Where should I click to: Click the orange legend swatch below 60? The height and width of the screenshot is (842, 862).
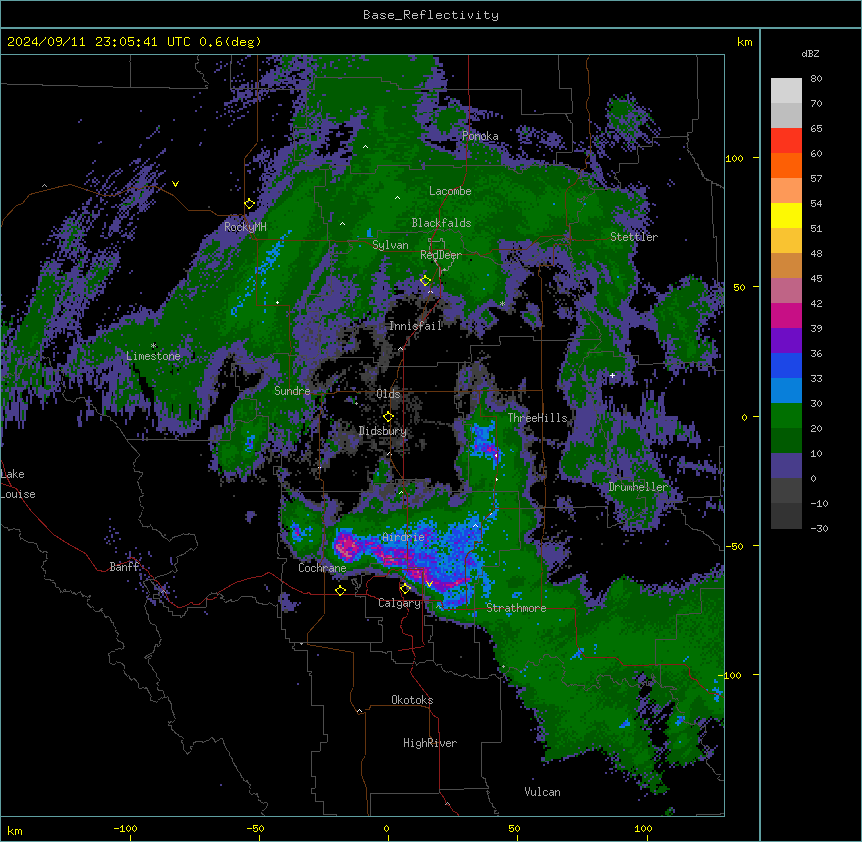pos(786,165)
